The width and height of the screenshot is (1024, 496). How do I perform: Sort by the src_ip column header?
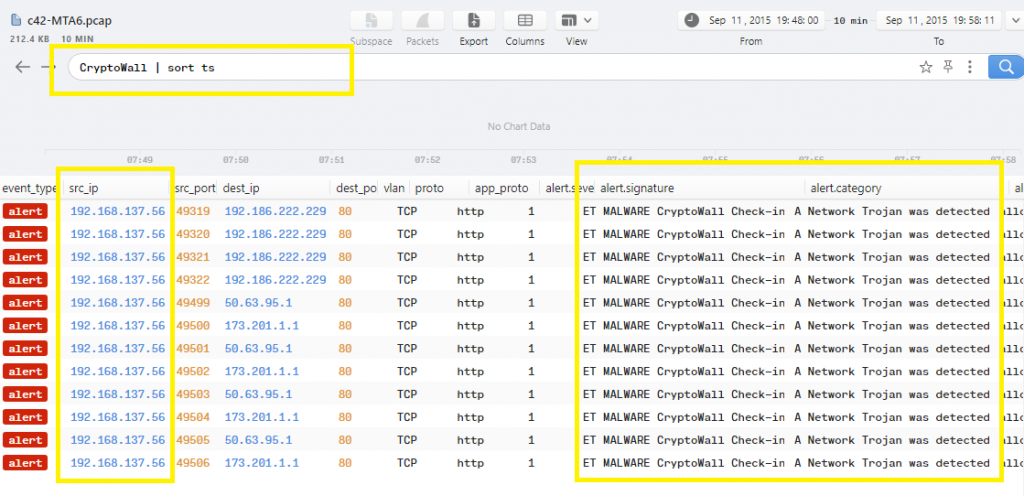pos(84,188)
